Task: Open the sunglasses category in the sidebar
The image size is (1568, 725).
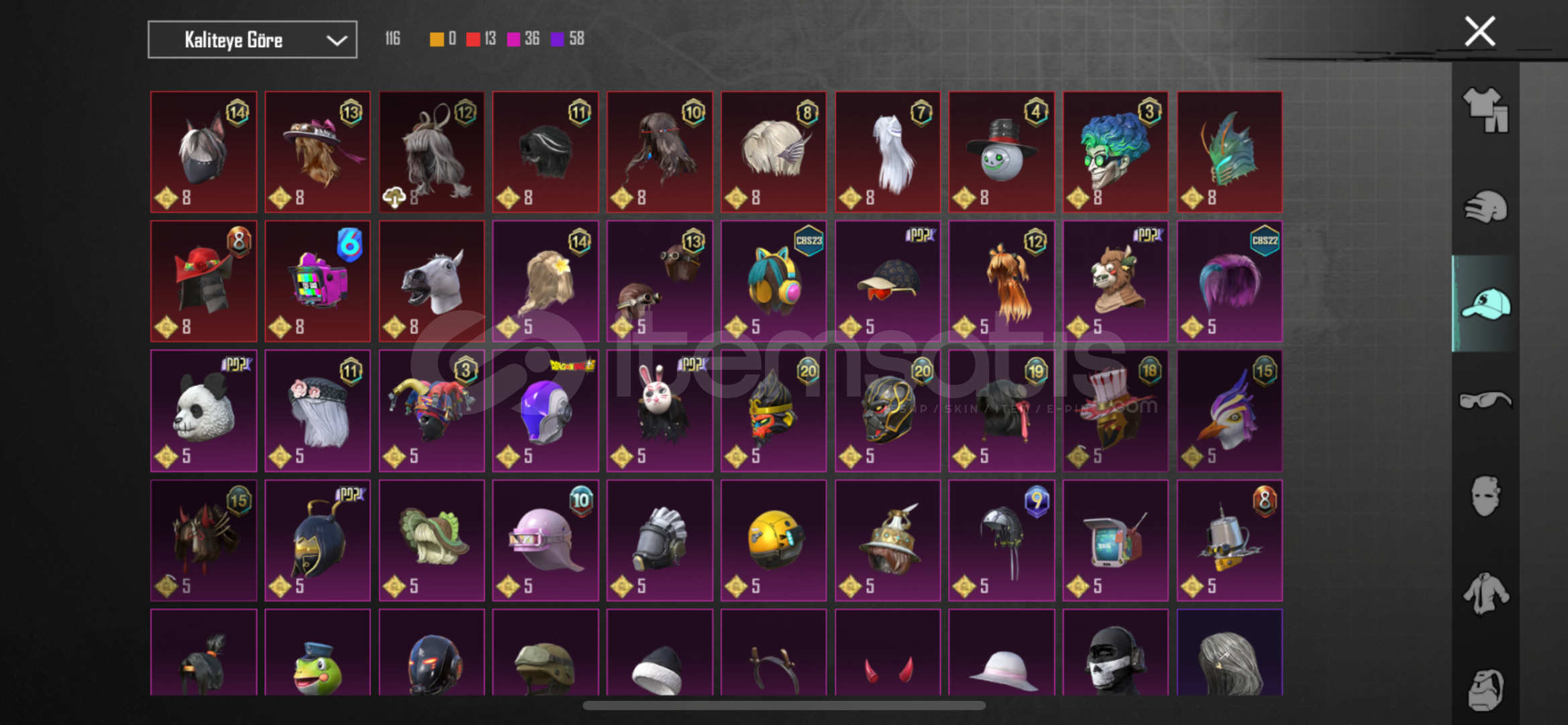Action: pyautogui.click(x=1485, y=400)
